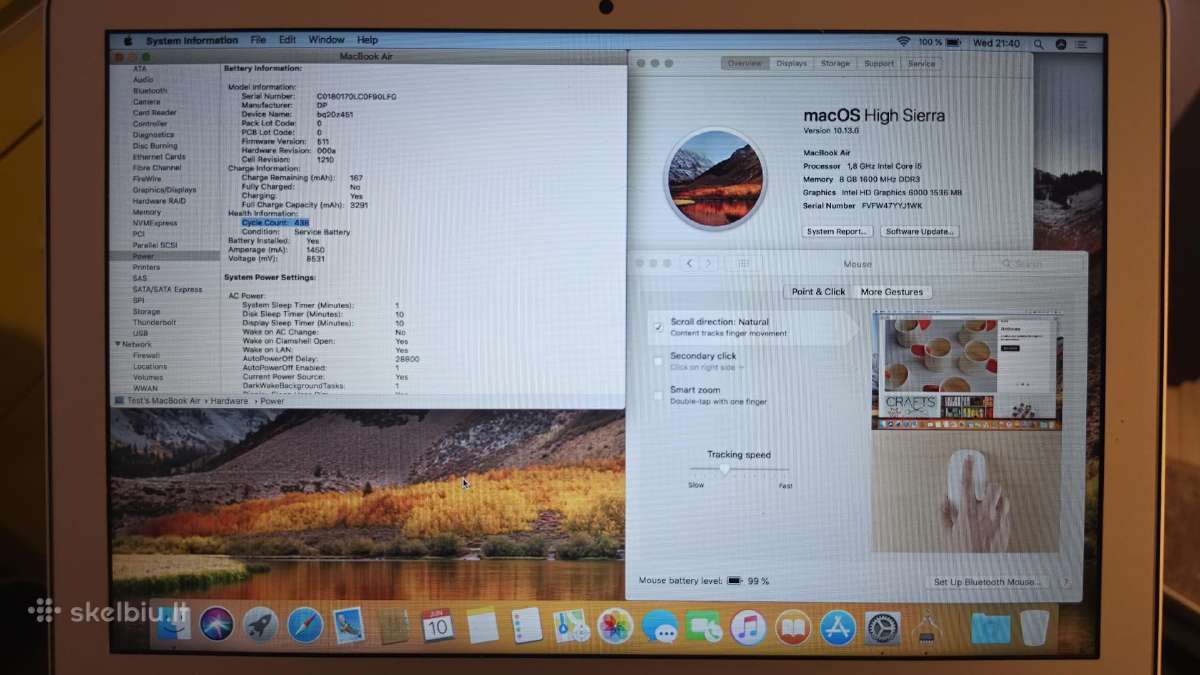Open App Store icon in Dock
This screenshot has width=1200, height=675.
[838, 628]
